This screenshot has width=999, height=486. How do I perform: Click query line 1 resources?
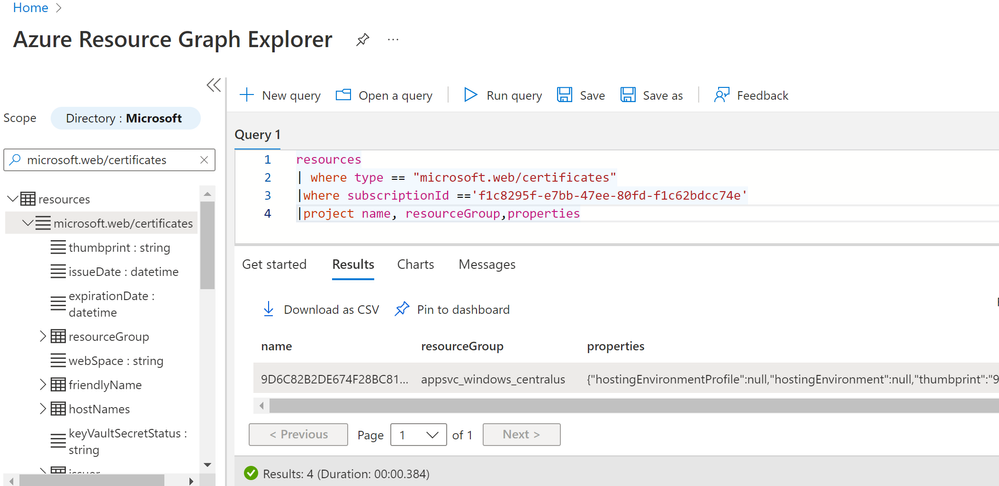[328, 160]
